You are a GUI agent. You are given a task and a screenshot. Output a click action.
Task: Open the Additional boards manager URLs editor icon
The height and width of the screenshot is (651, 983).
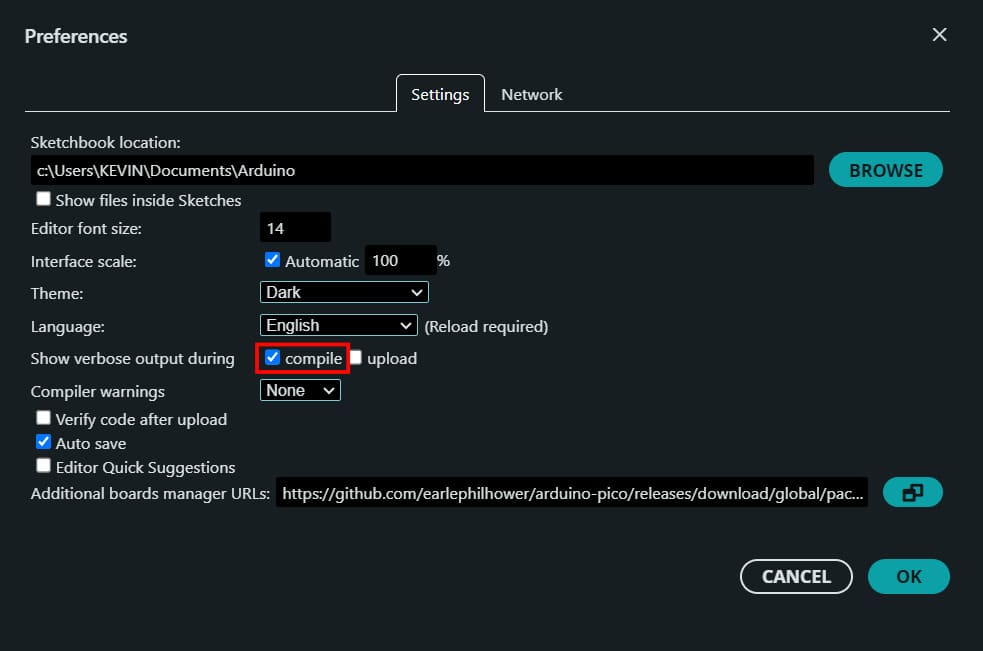coord(912,492)
